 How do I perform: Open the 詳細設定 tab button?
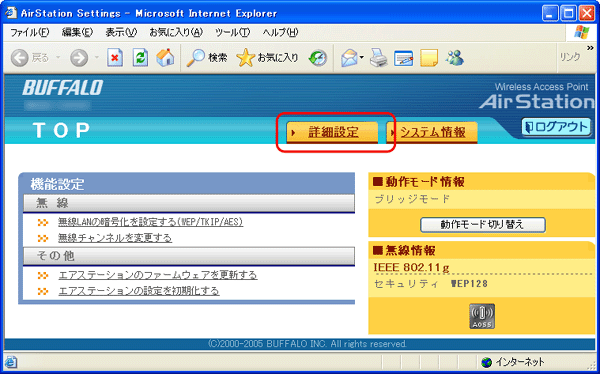332,132
